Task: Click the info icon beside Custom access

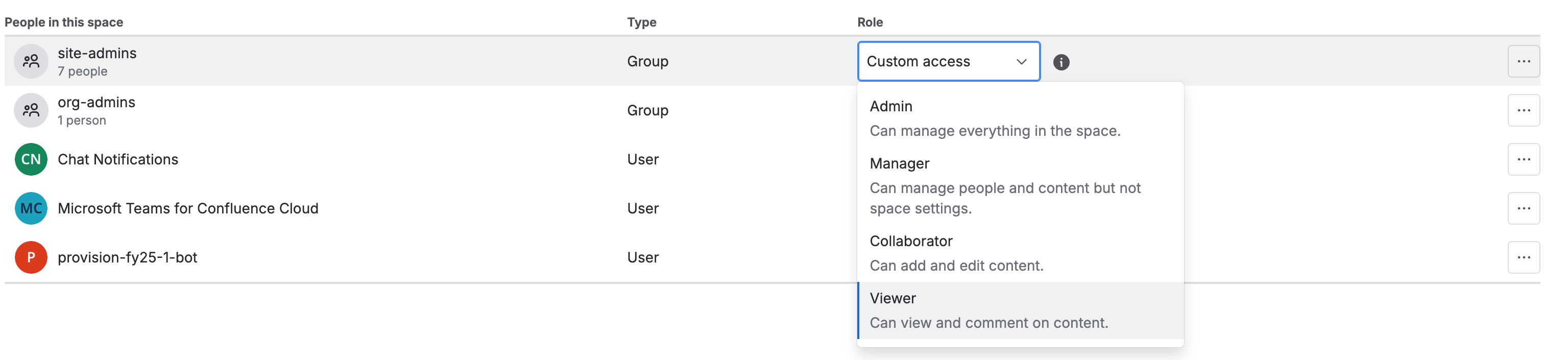Action: click(x=1061, y=62)
